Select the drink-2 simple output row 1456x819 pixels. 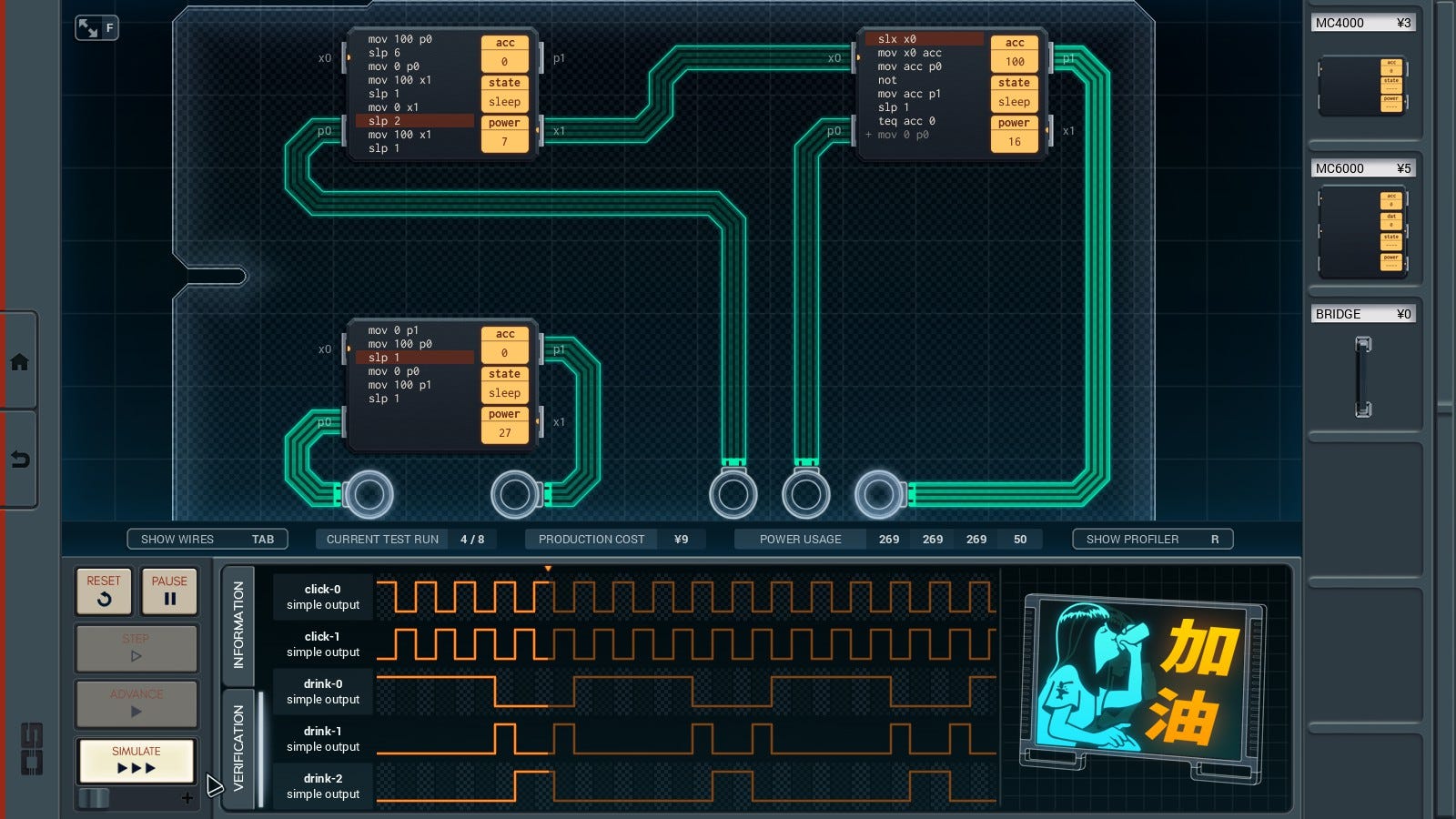pyautogui.click(x=323, y=786)
